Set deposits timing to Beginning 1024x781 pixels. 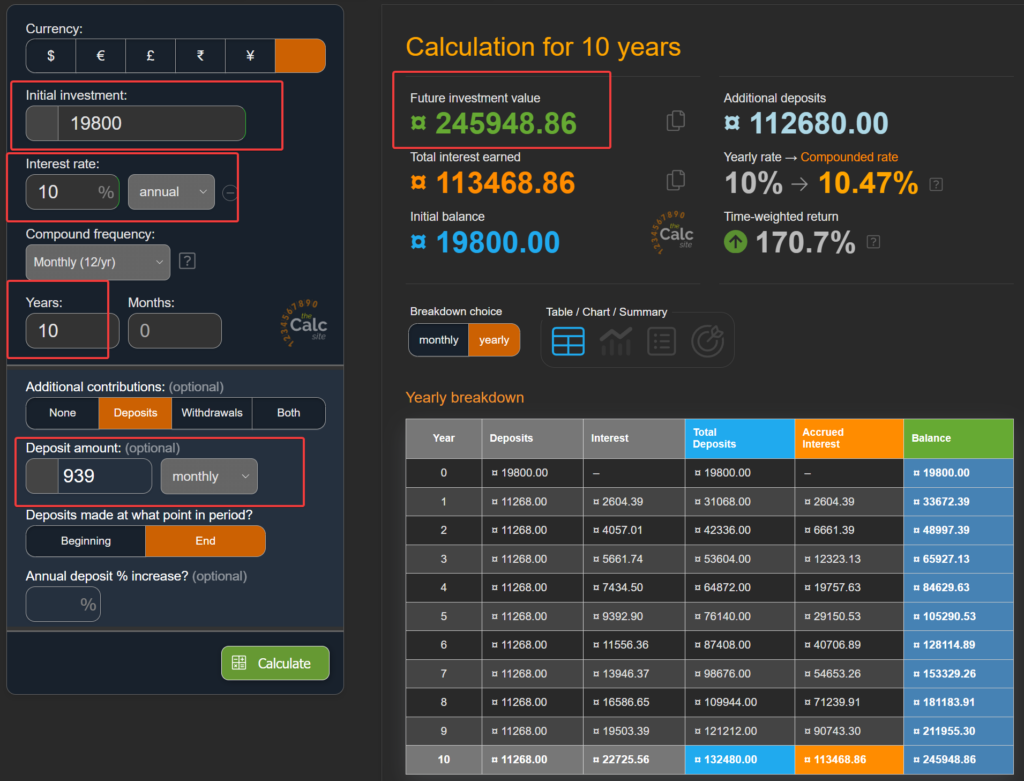[x=86, y=541]
